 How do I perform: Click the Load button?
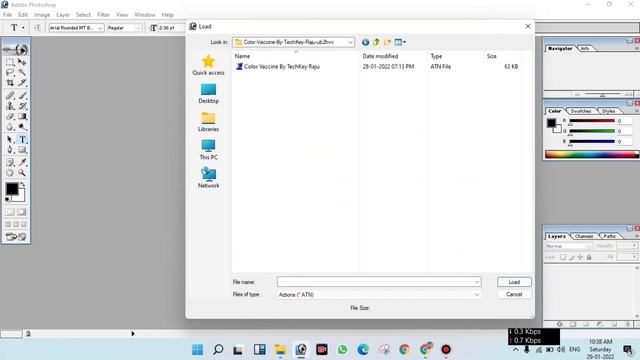[514, 282]
